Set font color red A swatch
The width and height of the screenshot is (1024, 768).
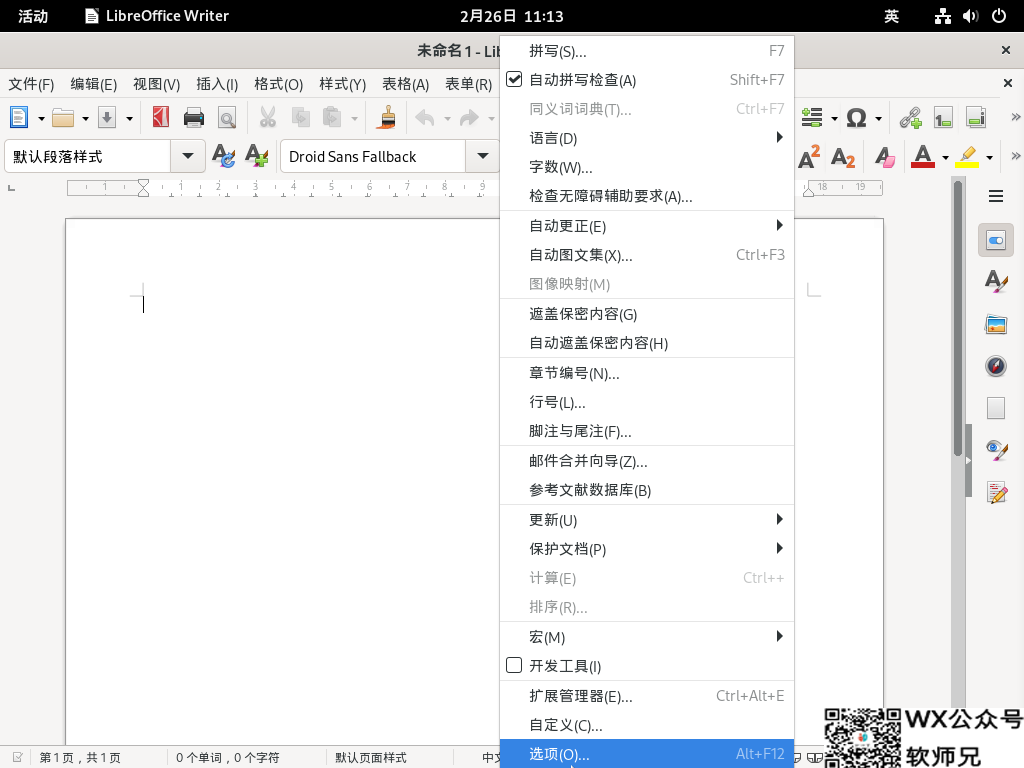click(922, 157)
